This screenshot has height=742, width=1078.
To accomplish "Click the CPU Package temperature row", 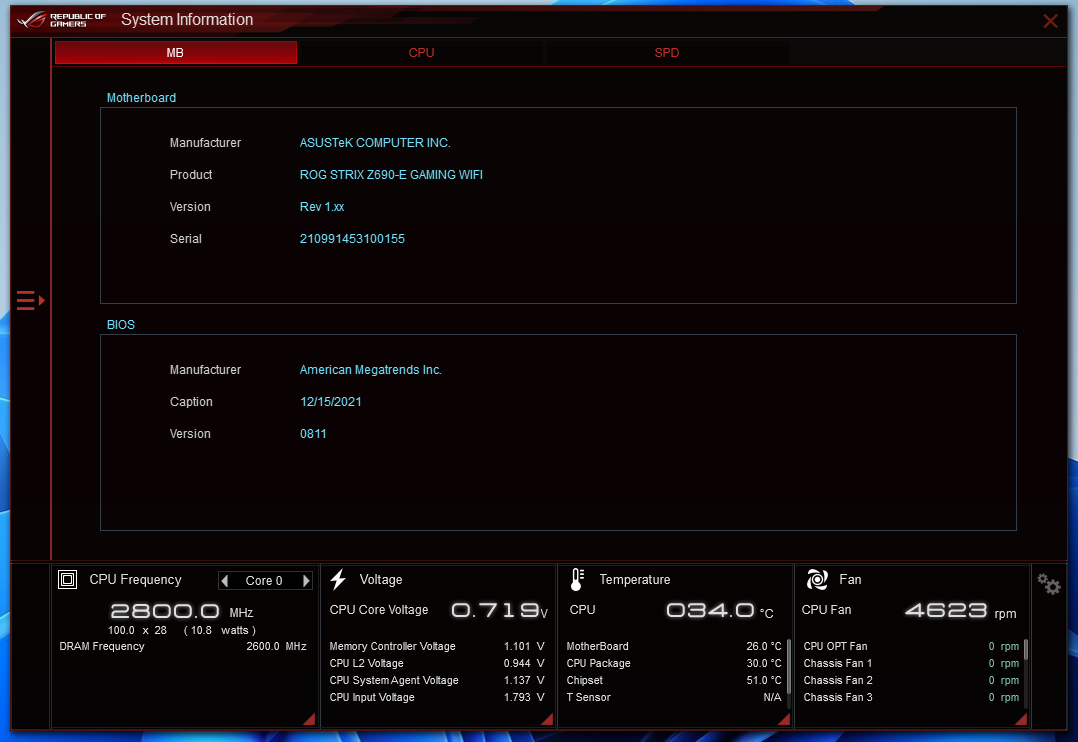I will coord(674,664).
